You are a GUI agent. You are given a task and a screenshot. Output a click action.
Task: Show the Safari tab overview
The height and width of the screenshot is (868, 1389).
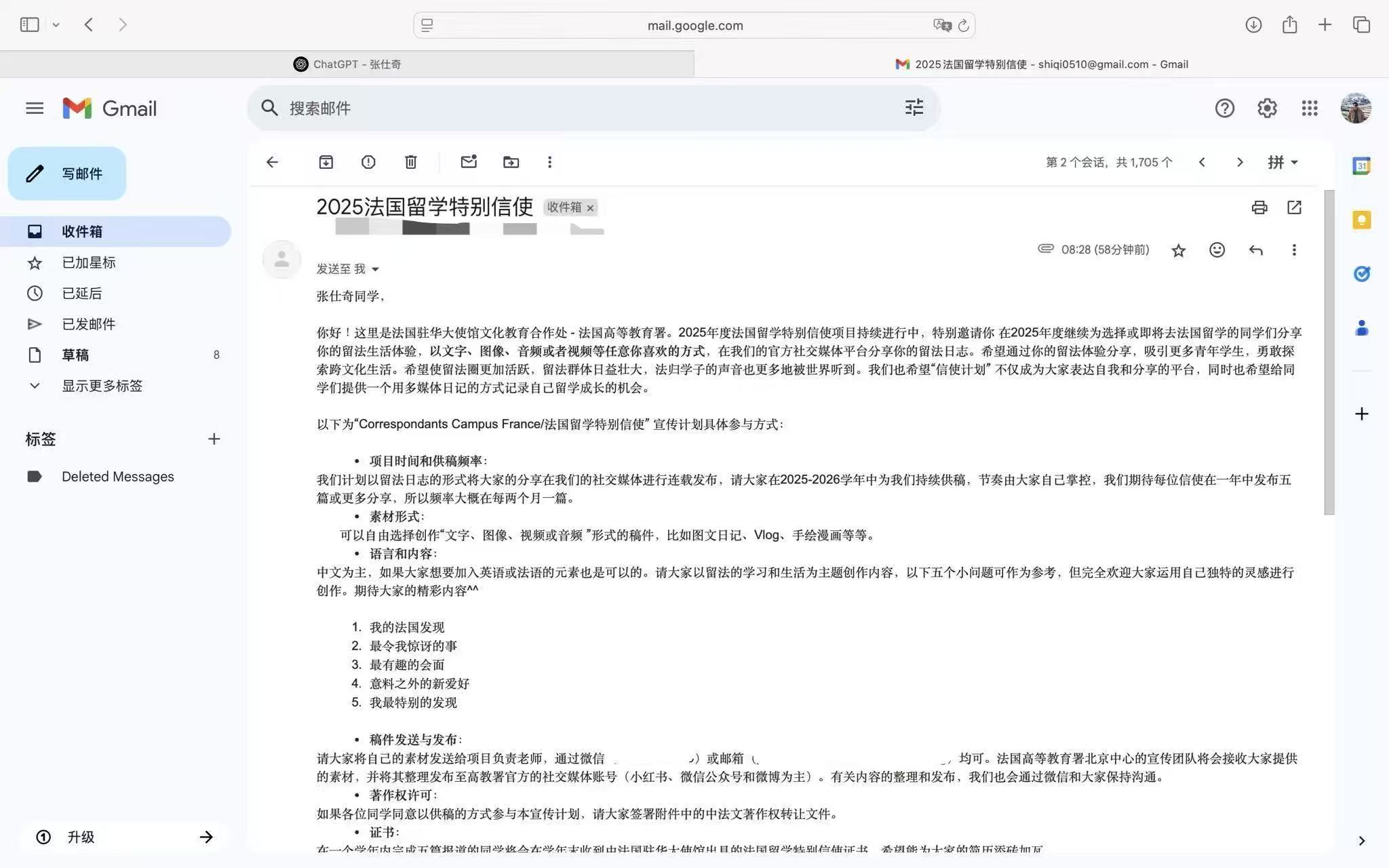(x=1361, y=25)
